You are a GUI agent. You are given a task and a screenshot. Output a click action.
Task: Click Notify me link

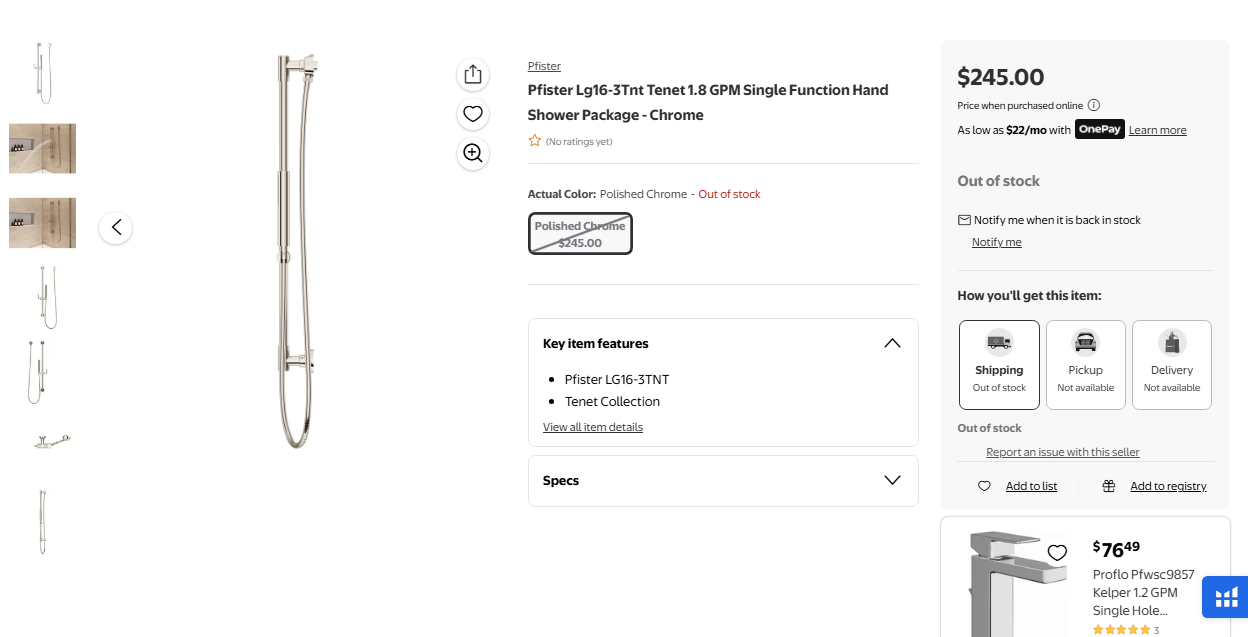(997, 242)
